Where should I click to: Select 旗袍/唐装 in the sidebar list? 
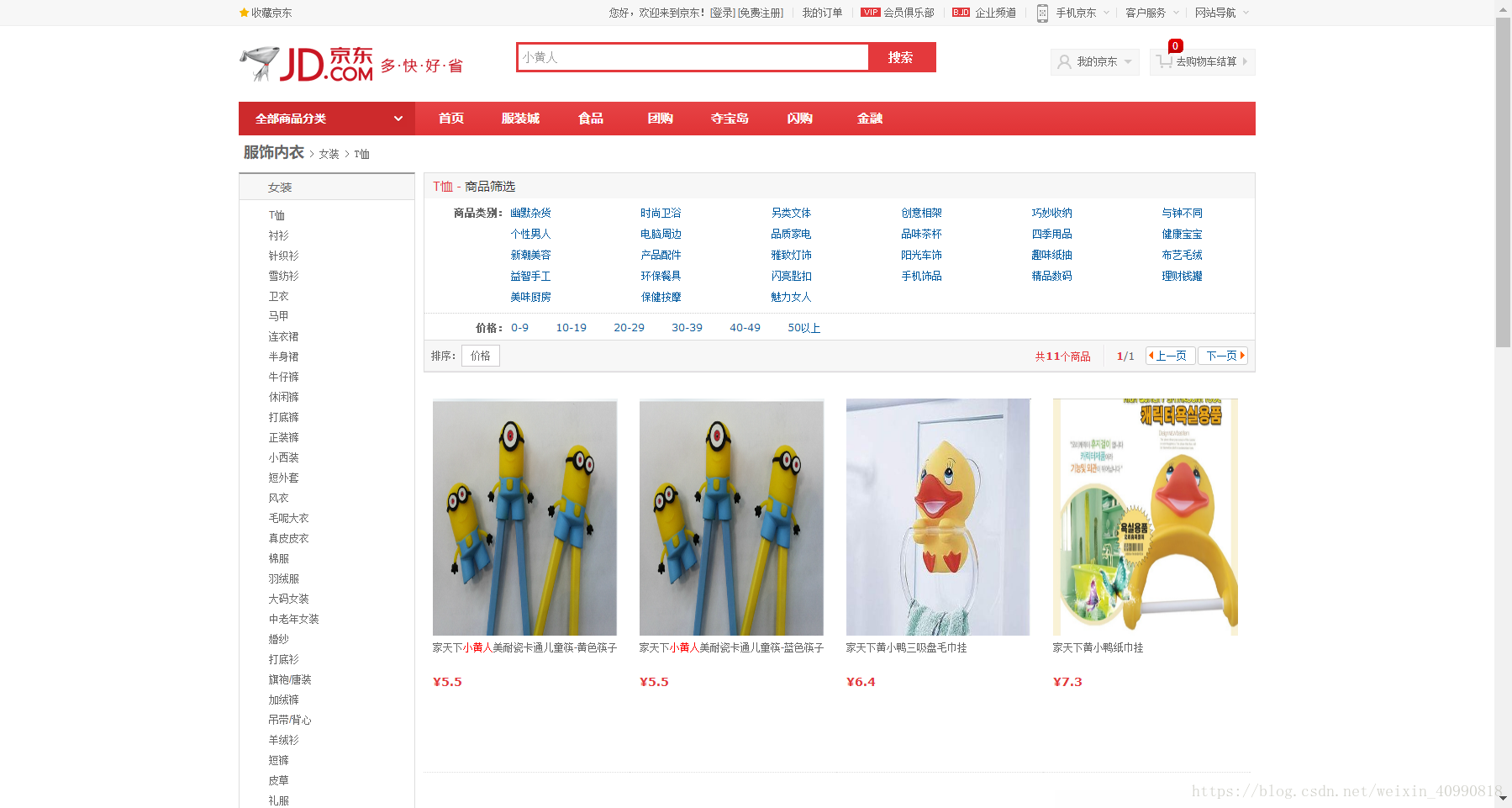click(290, 679)
